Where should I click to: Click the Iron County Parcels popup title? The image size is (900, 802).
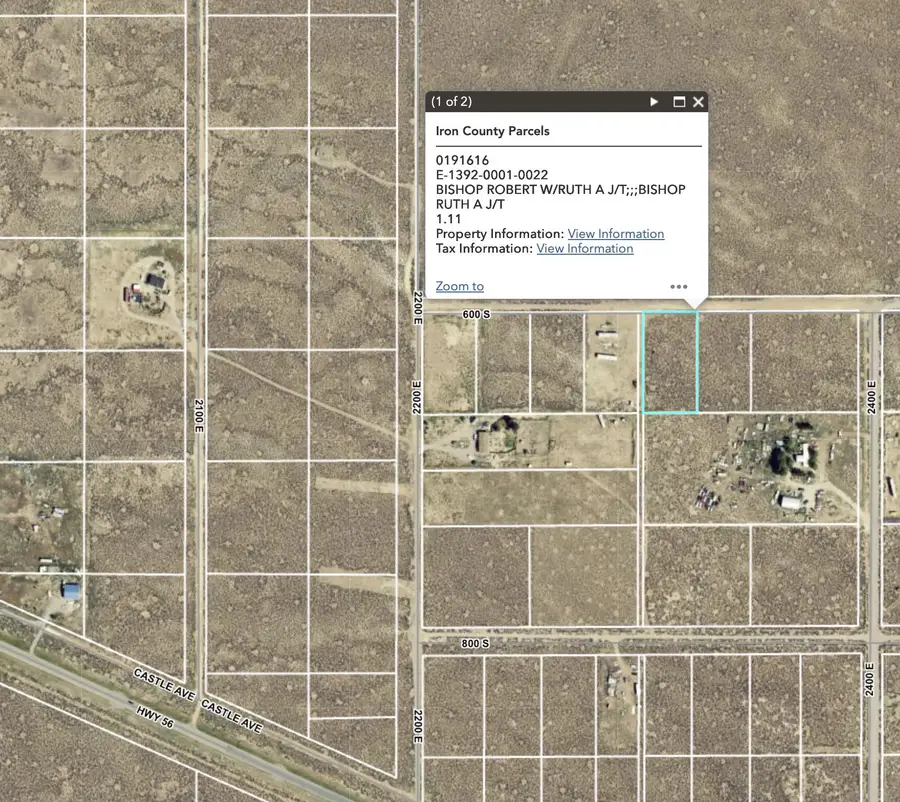pyautogui.click(x=492, y=130)
